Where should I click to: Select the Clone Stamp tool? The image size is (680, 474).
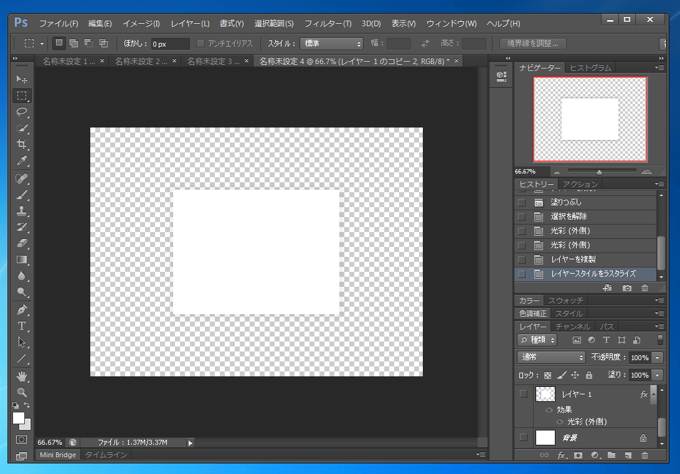click(21, 211)
